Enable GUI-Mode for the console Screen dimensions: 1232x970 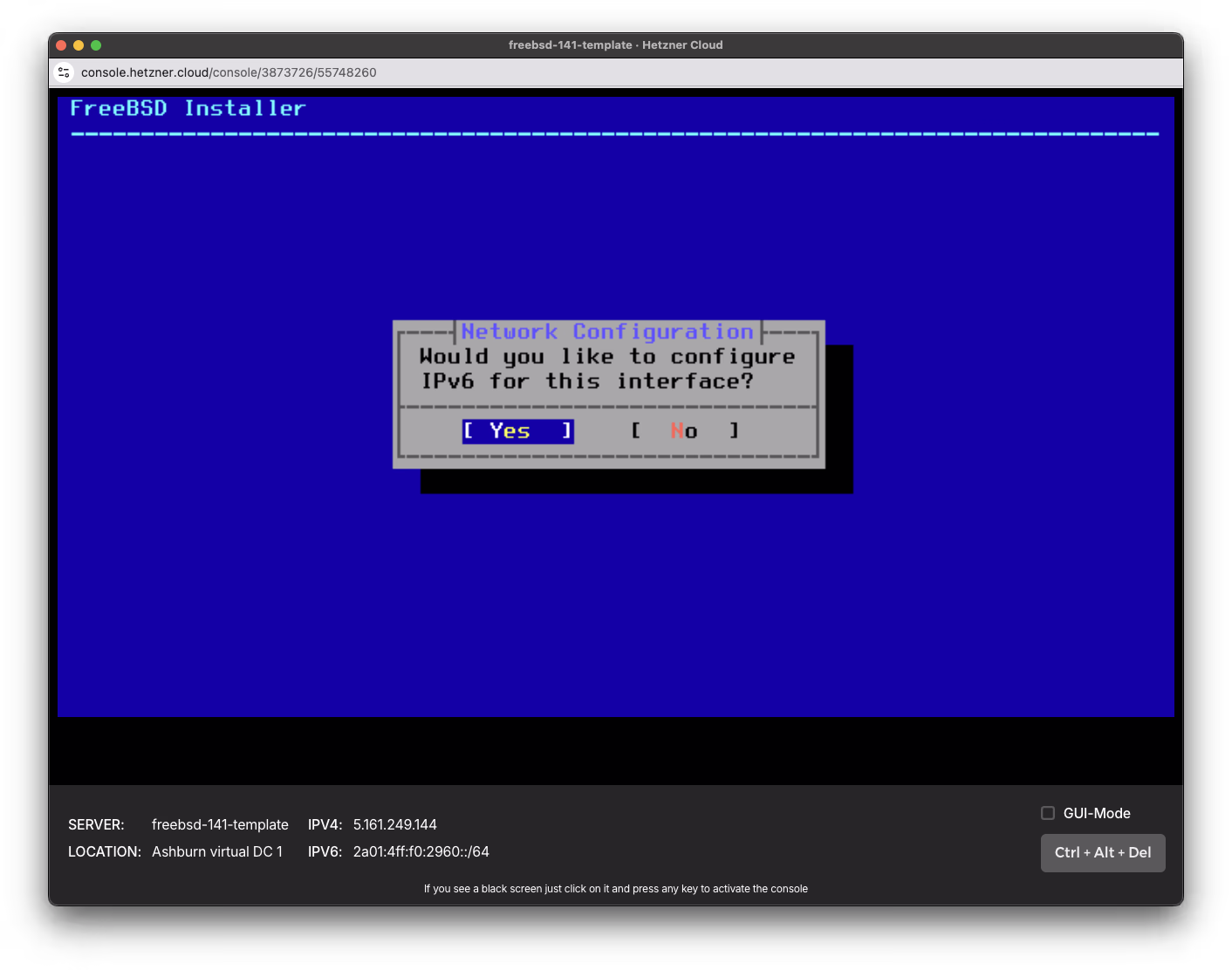1047,812
